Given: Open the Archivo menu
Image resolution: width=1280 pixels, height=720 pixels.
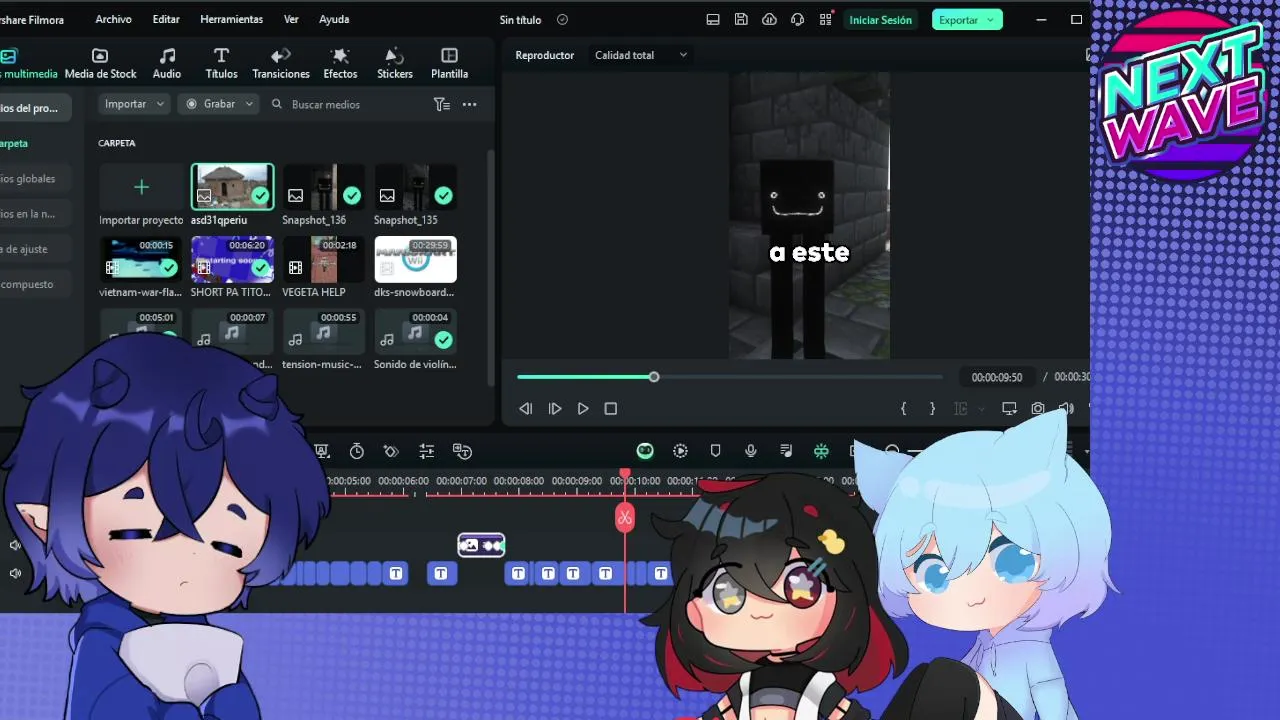Looking at the screenshot, I should [113, 19].
